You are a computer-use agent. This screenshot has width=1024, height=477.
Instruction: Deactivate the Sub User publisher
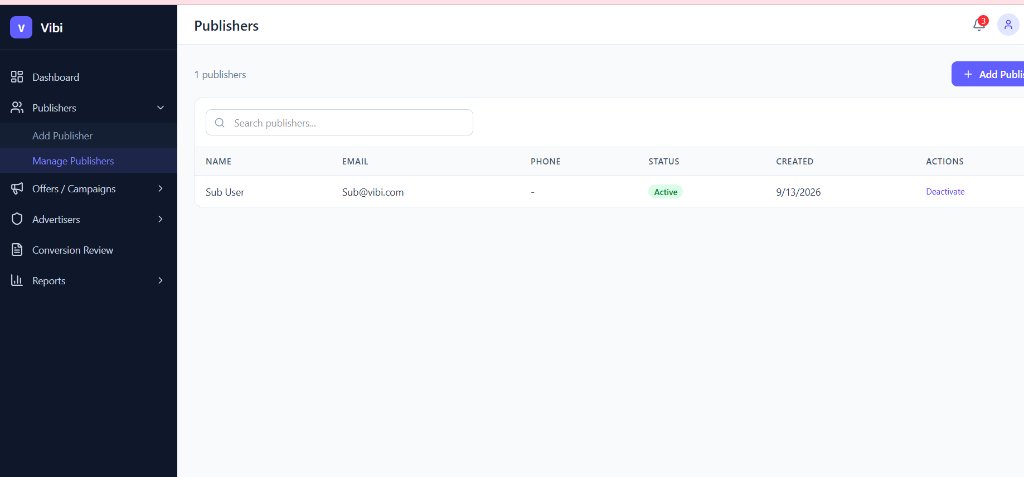coord(945,192)
